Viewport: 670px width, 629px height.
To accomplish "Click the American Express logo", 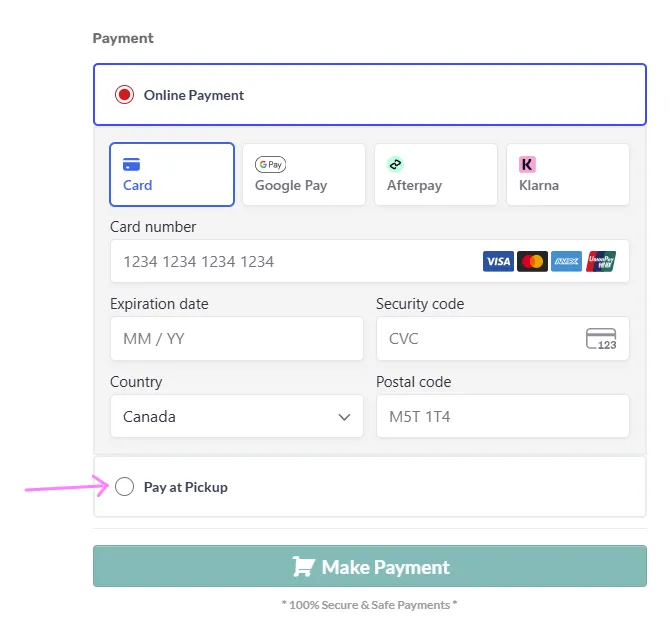I will 567,261.
